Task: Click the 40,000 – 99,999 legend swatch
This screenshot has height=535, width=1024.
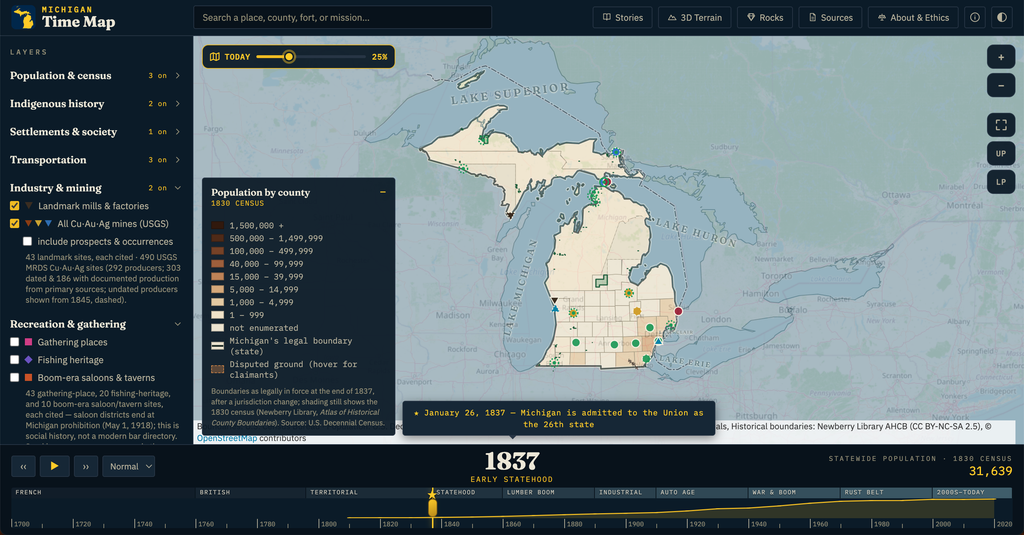Action: point(217,264)
